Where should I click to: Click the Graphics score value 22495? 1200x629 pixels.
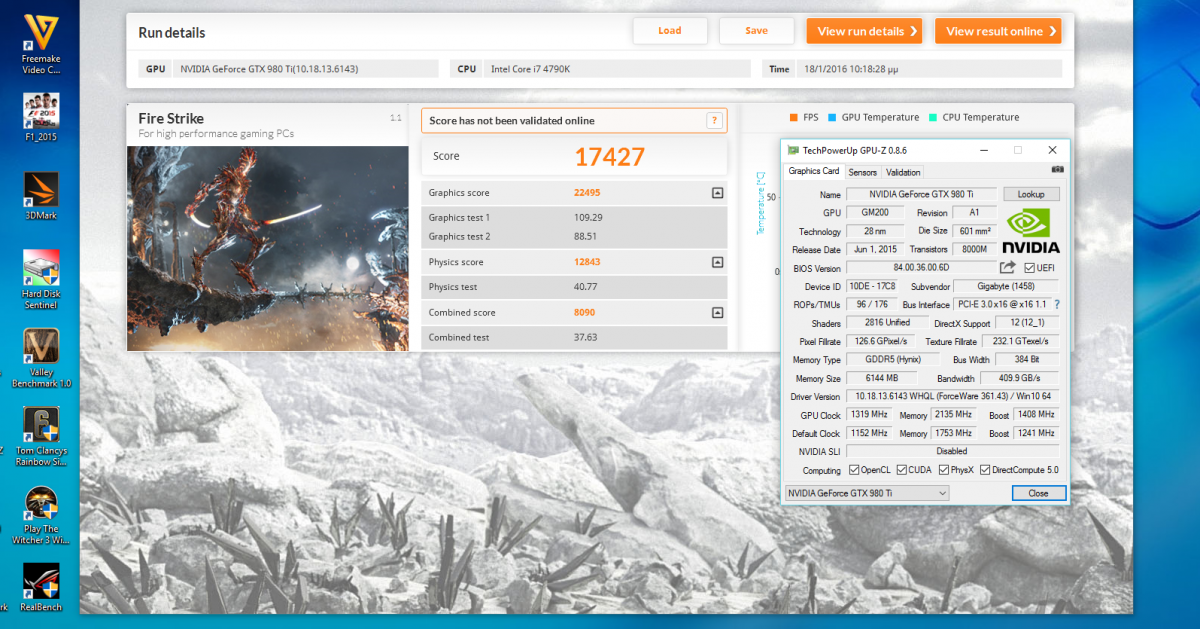tap(587, 193)
